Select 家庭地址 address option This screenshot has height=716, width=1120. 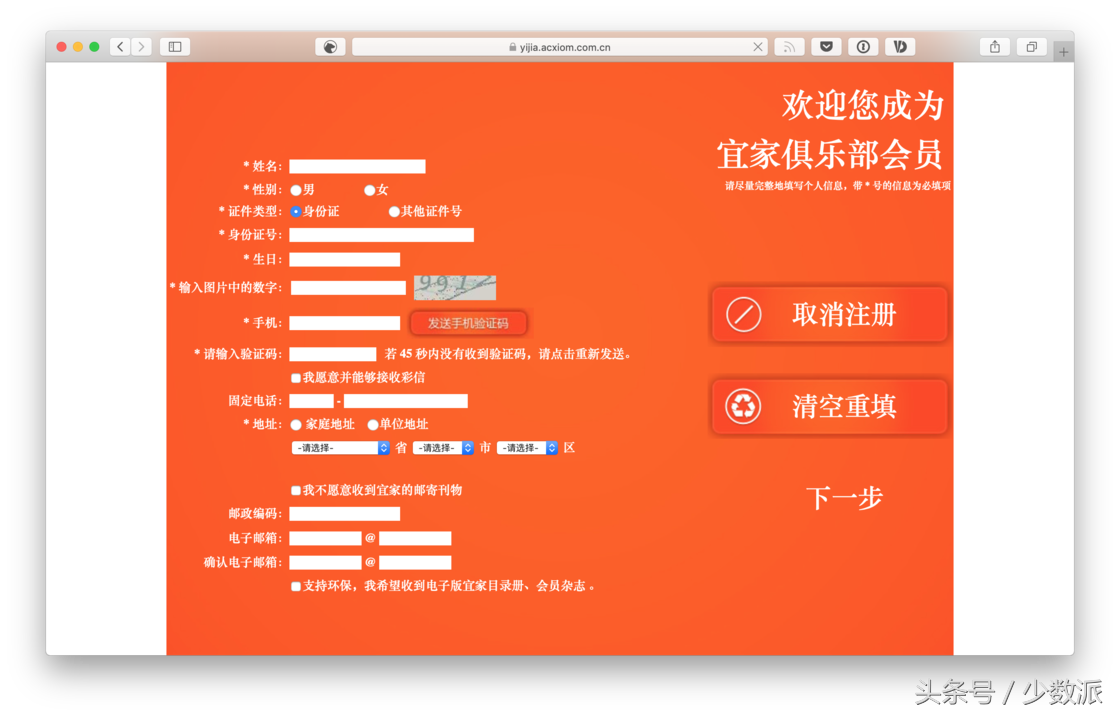[296, 425]
